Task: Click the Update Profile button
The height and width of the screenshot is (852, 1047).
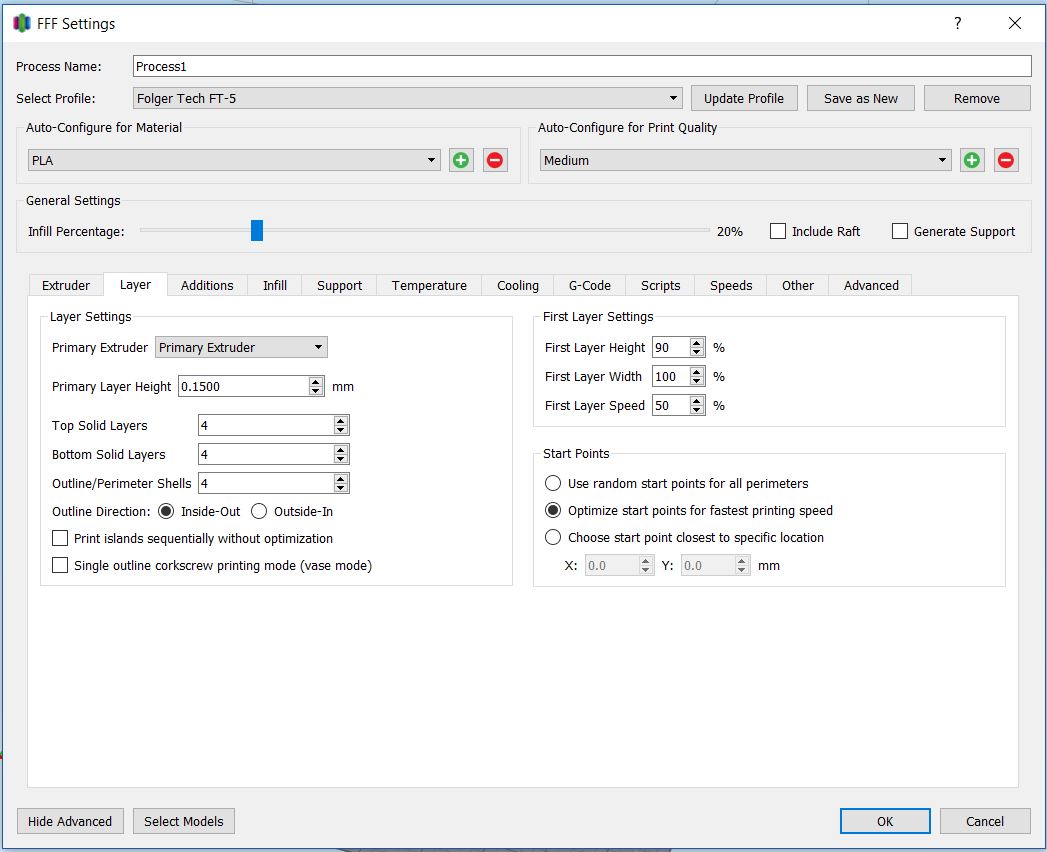Action: click(x=744, y=98)
